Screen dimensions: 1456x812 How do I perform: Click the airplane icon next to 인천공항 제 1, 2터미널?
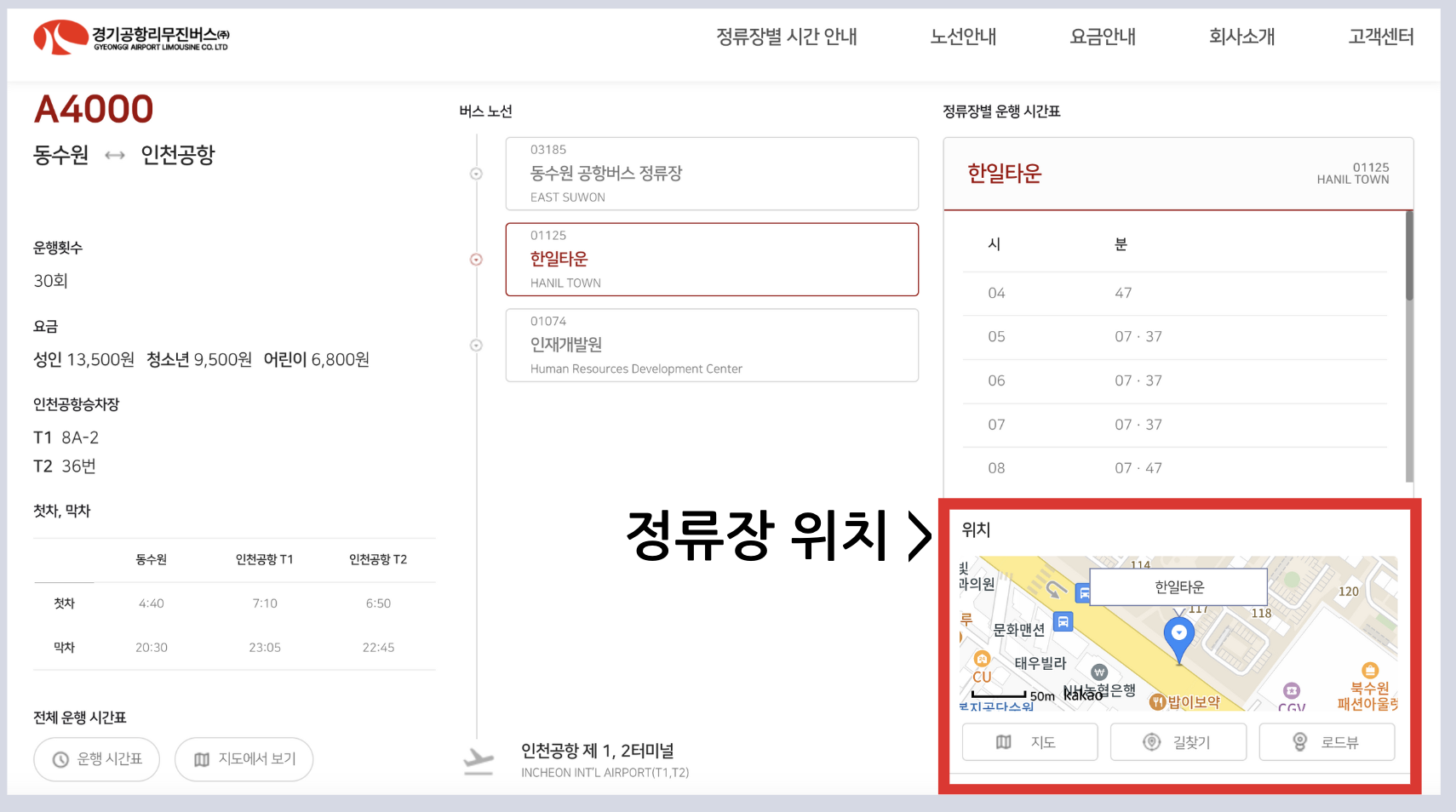pyautogui.click(x=479, y=758)
